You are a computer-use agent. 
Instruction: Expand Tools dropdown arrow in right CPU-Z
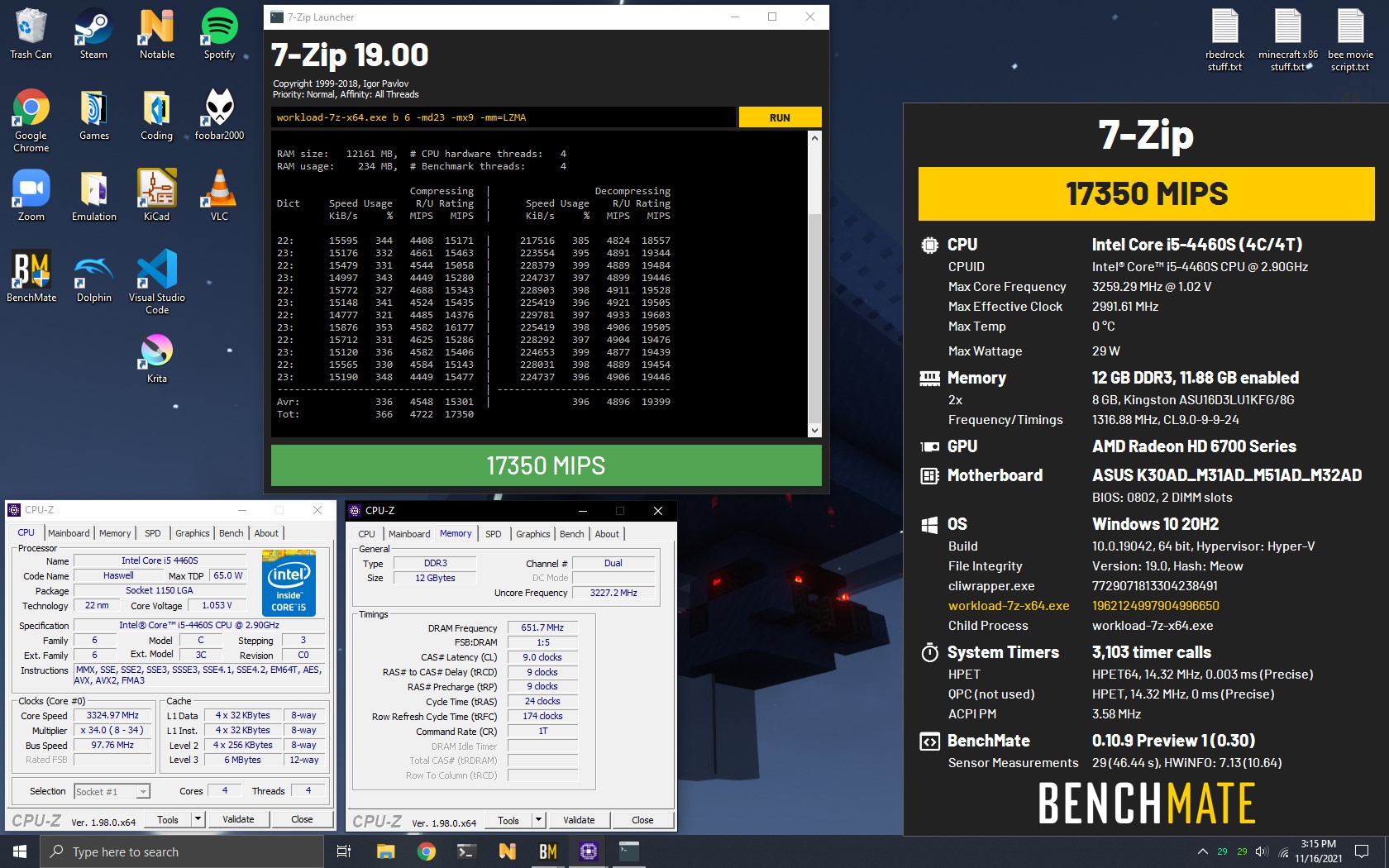538,820
